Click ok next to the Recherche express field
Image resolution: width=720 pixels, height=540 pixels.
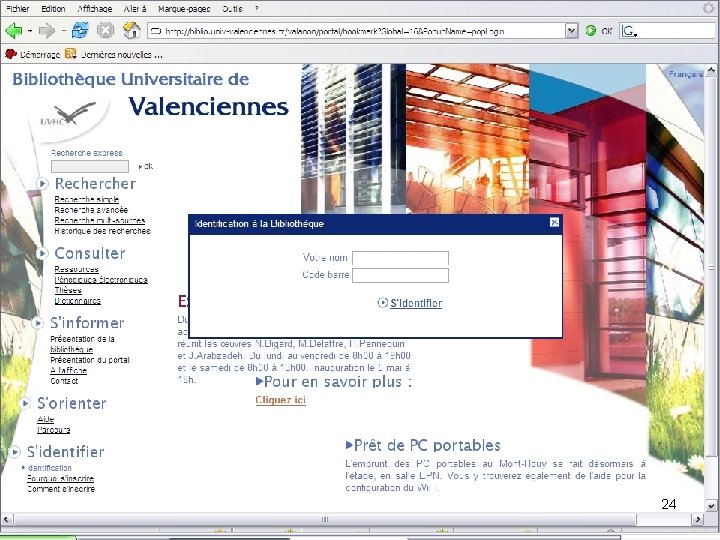click(146, 166)
